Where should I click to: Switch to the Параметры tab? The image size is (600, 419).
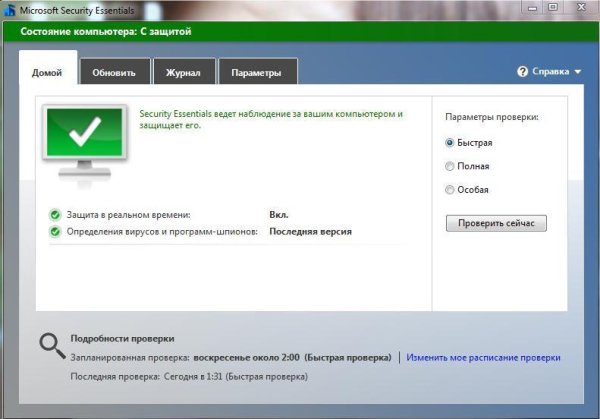click(257, 72)
